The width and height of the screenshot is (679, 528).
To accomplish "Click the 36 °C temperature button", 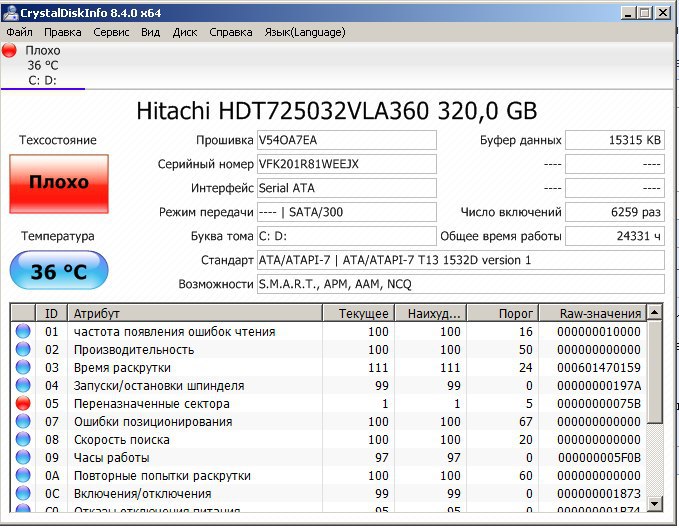I will point(59,270).
